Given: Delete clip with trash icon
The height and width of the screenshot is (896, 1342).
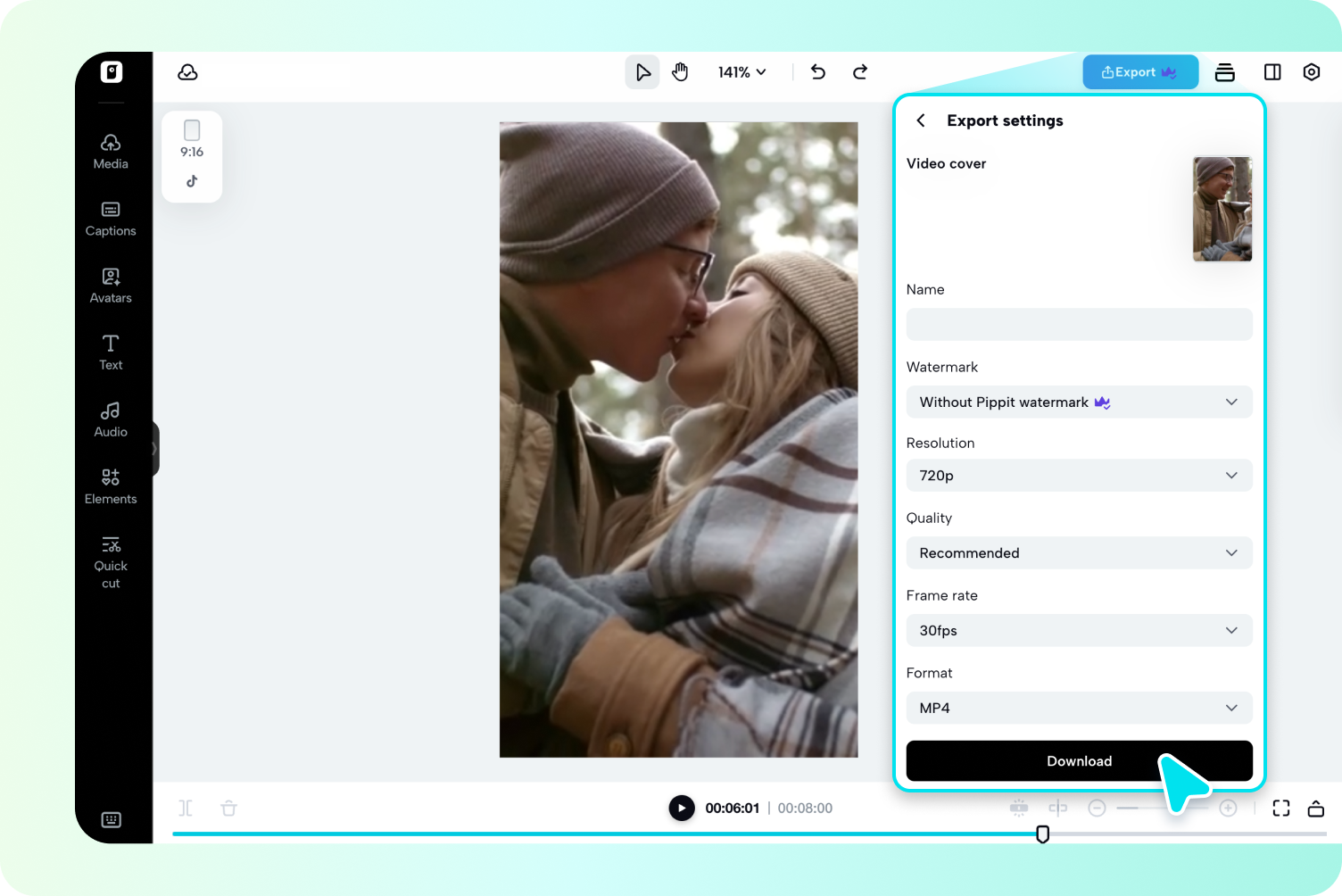Looking at the screenshot, I should (x=228, y=809).
